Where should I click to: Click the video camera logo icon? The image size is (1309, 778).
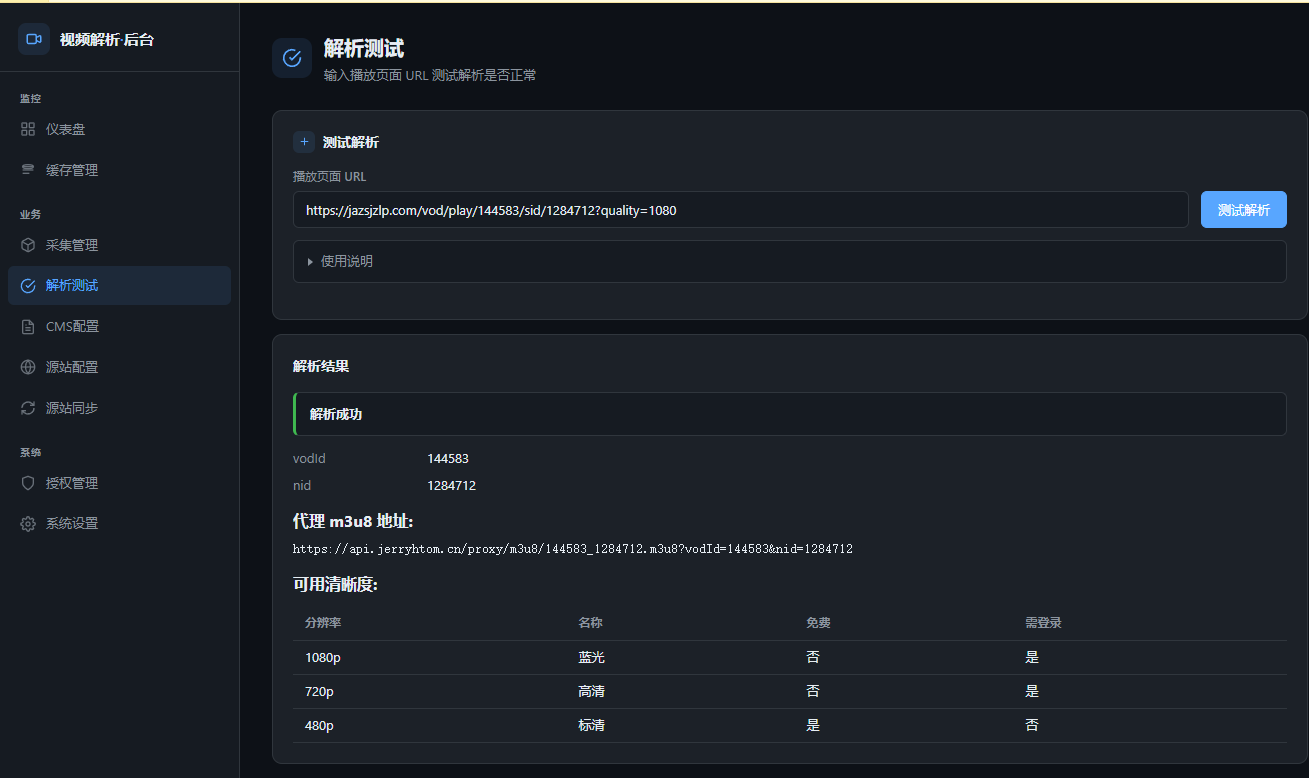point(34,39)
